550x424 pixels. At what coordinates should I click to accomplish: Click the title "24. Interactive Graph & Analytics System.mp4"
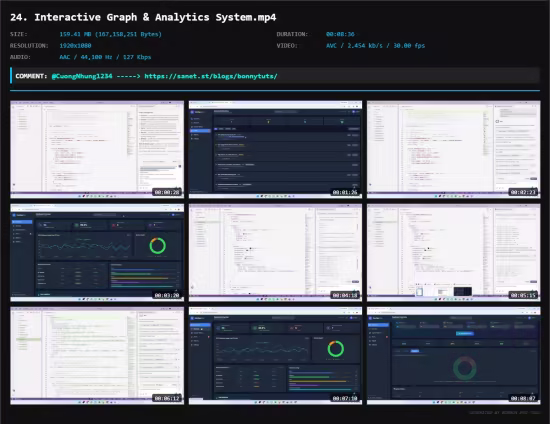tap(143, 17)
